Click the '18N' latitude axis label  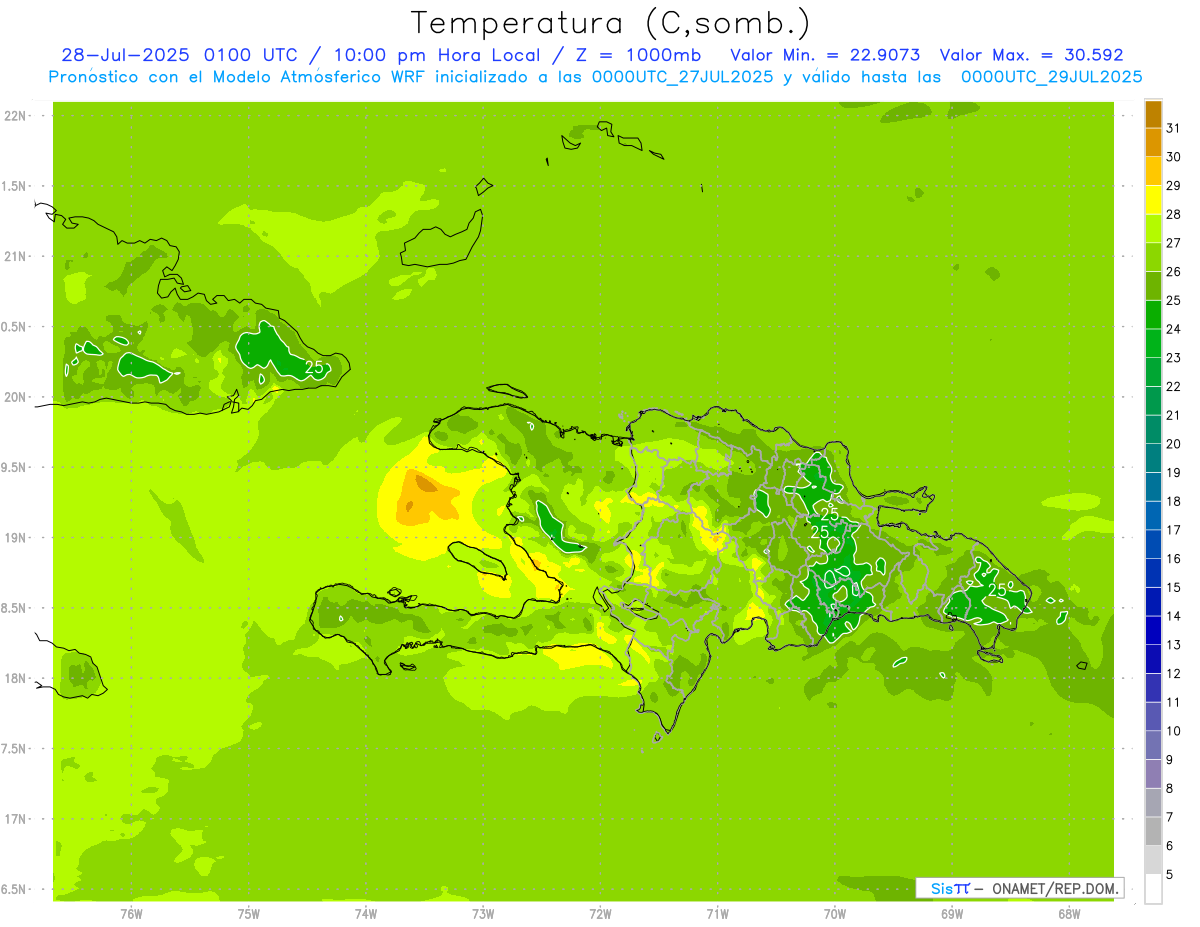tap(15, 678)
